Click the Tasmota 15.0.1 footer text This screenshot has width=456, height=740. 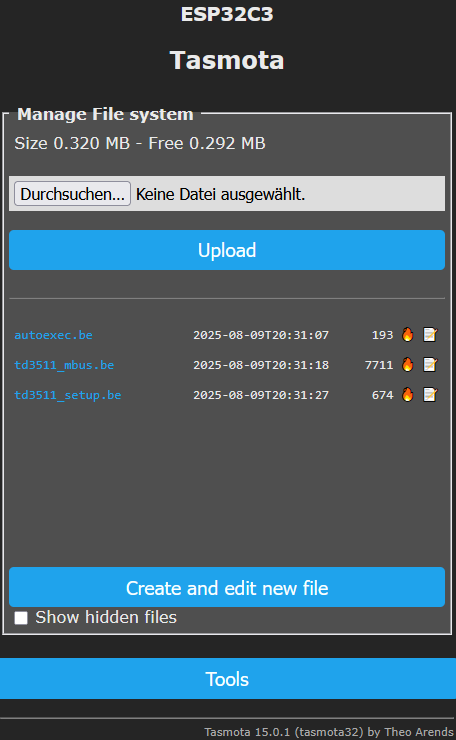(329, 732)
